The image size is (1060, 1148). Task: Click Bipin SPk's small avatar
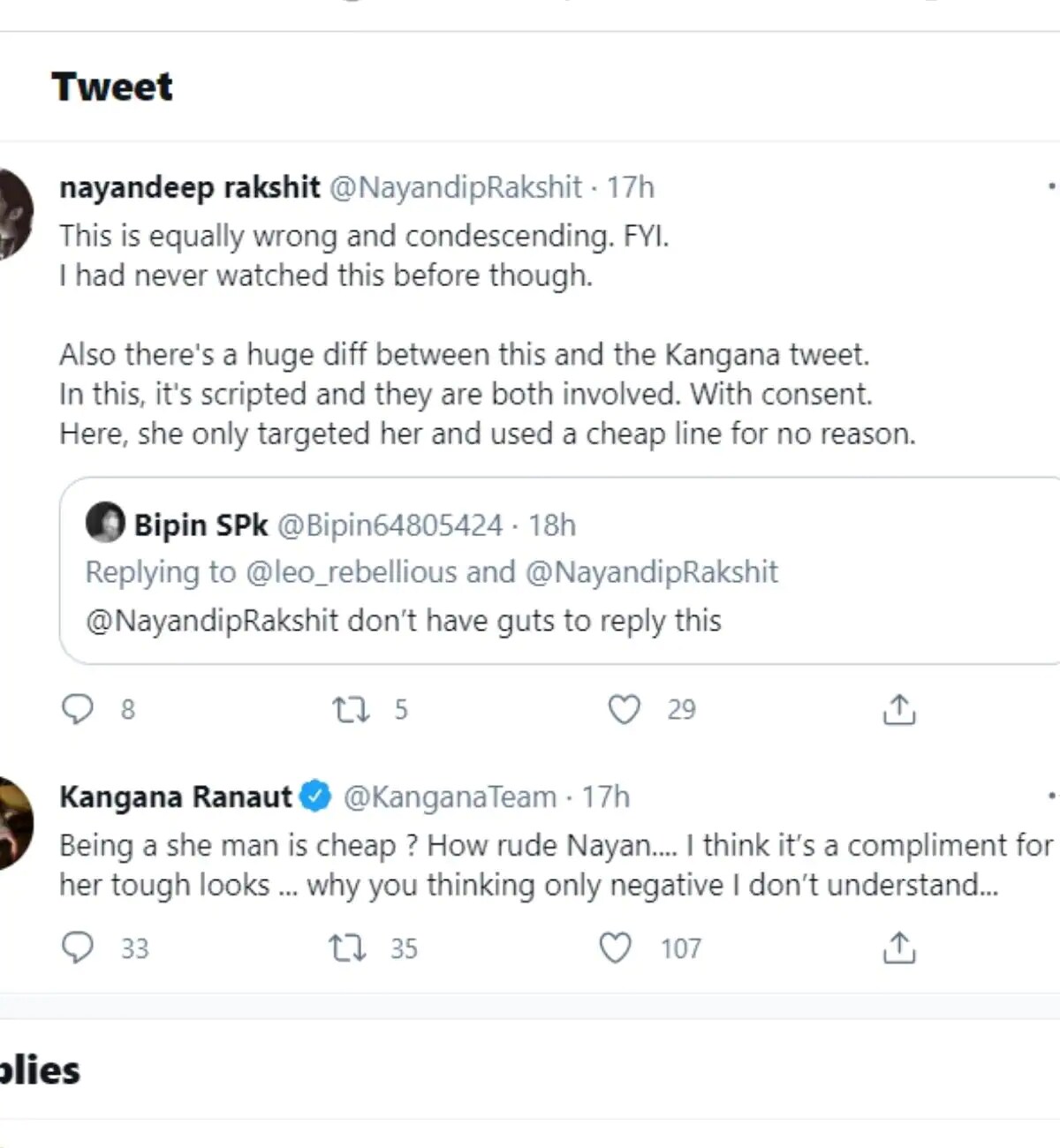[x=105, y=523]
